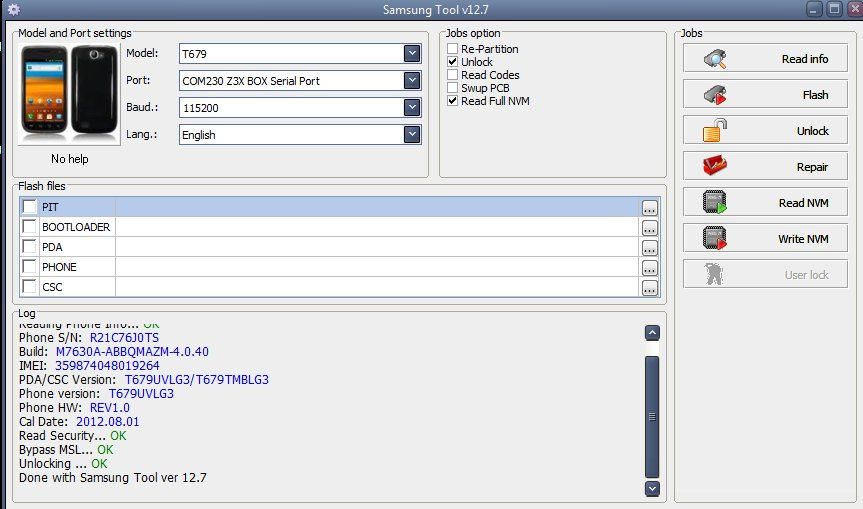Click the Read NVM chip icon
Image resolution: width=863 pixels, height=509 pixels.
[715, 202]
